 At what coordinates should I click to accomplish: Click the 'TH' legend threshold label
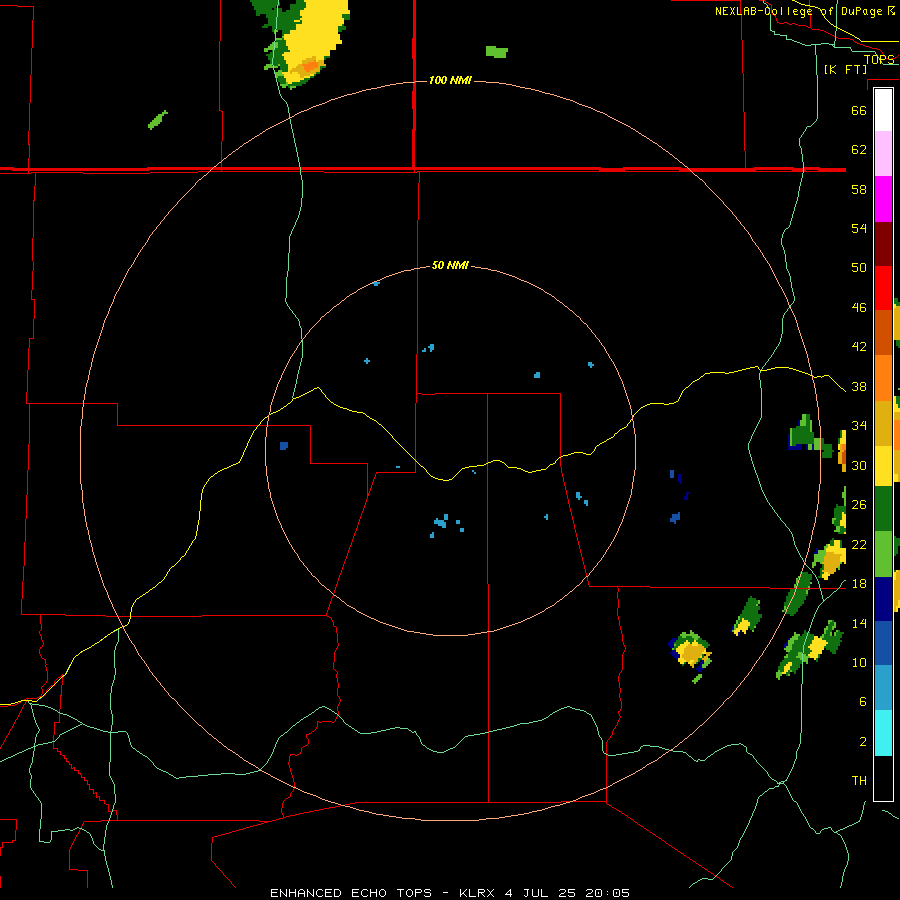(x=859, y=781)
